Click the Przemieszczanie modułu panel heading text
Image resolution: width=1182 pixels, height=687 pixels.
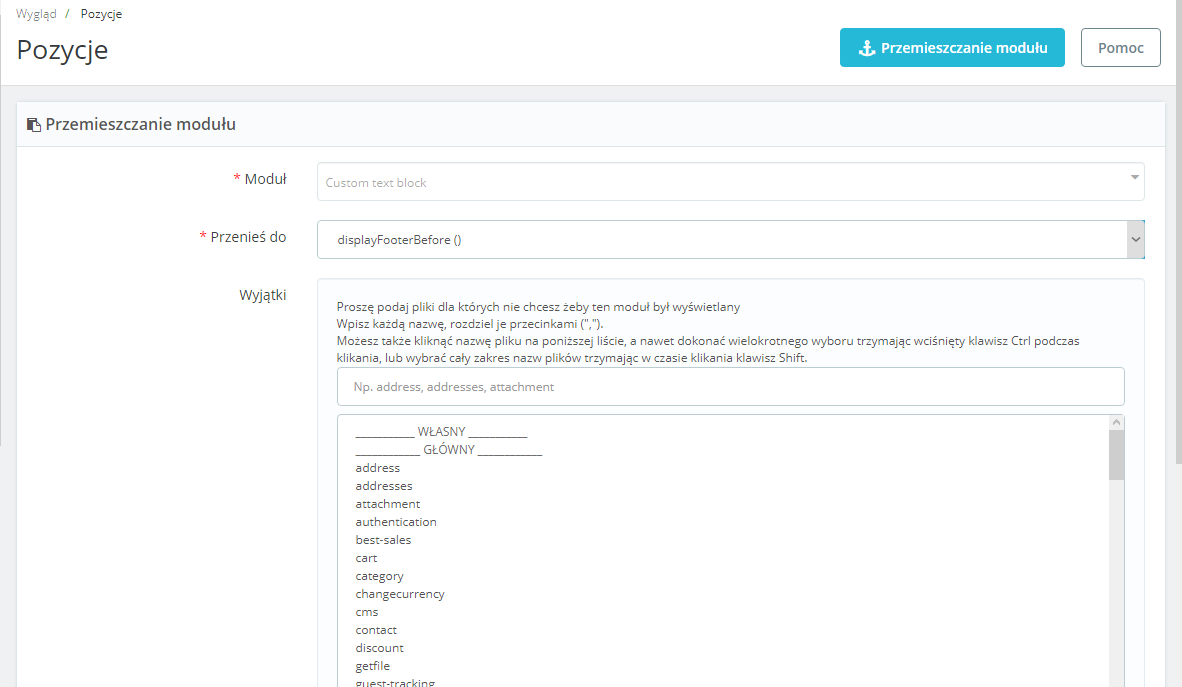pyautogui.click(x=140, y=124)
